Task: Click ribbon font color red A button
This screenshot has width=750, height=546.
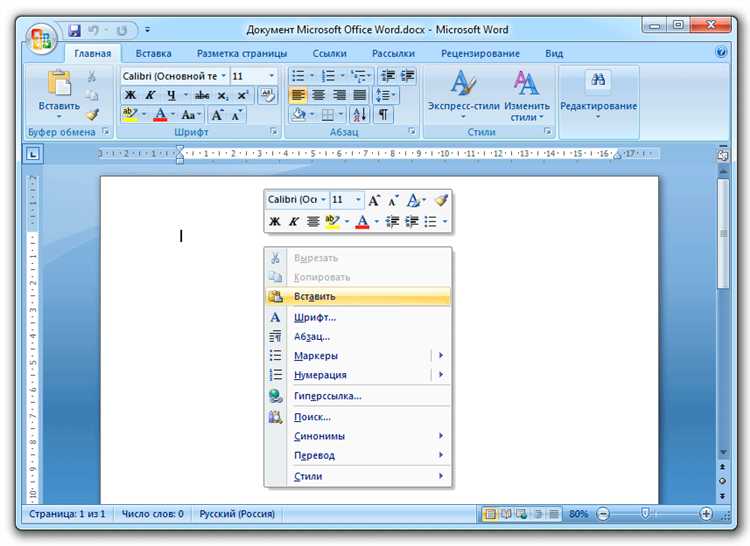Action: click(161, 115)
